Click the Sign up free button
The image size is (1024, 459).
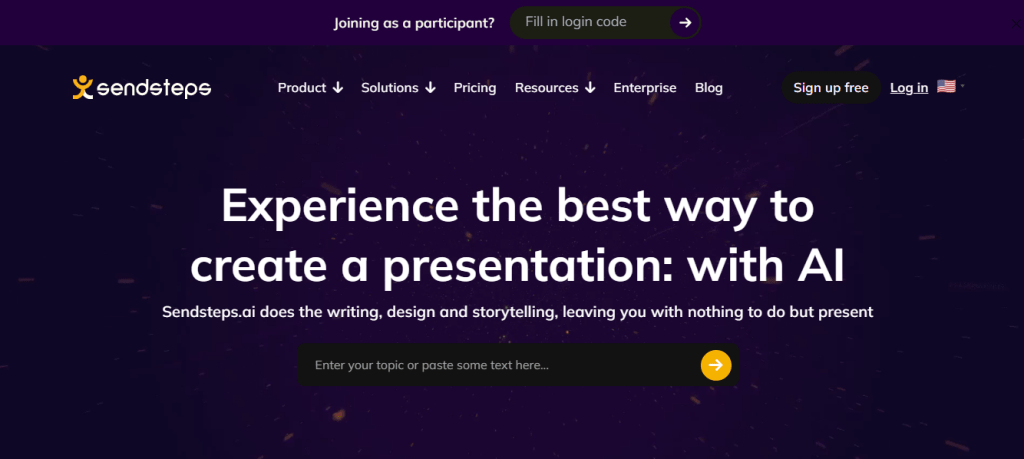click(x=831, y=87)
